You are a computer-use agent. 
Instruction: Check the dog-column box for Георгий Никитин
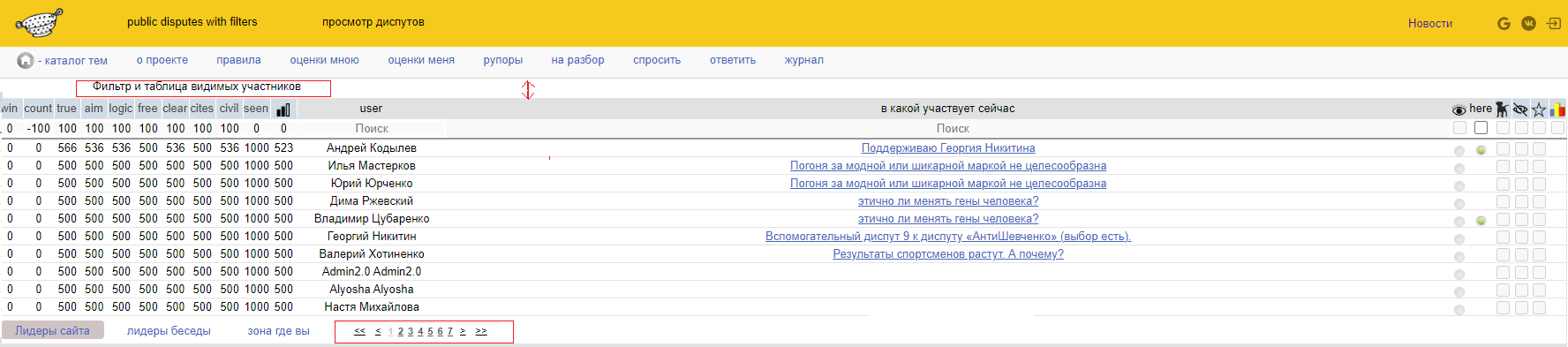click(x=1503, y=238)
